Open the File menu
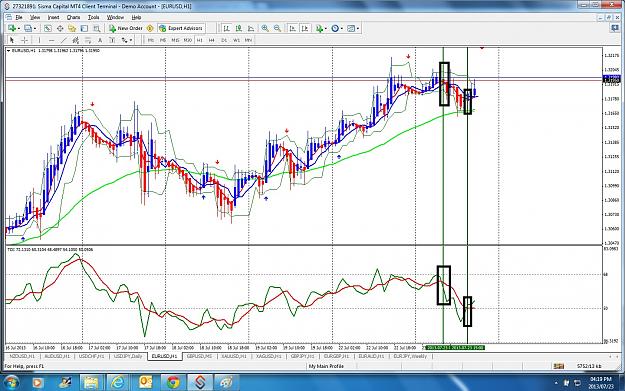 19,18
